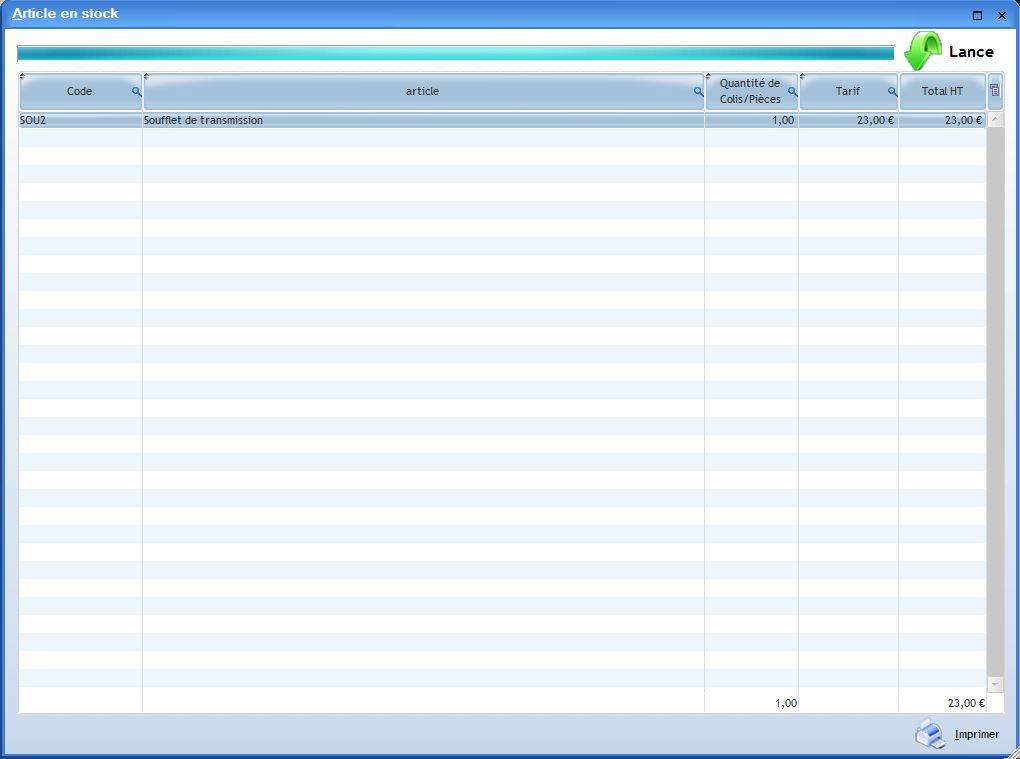
Task: Click the magnifier icon in article header
Action: (x=699, y=92)
